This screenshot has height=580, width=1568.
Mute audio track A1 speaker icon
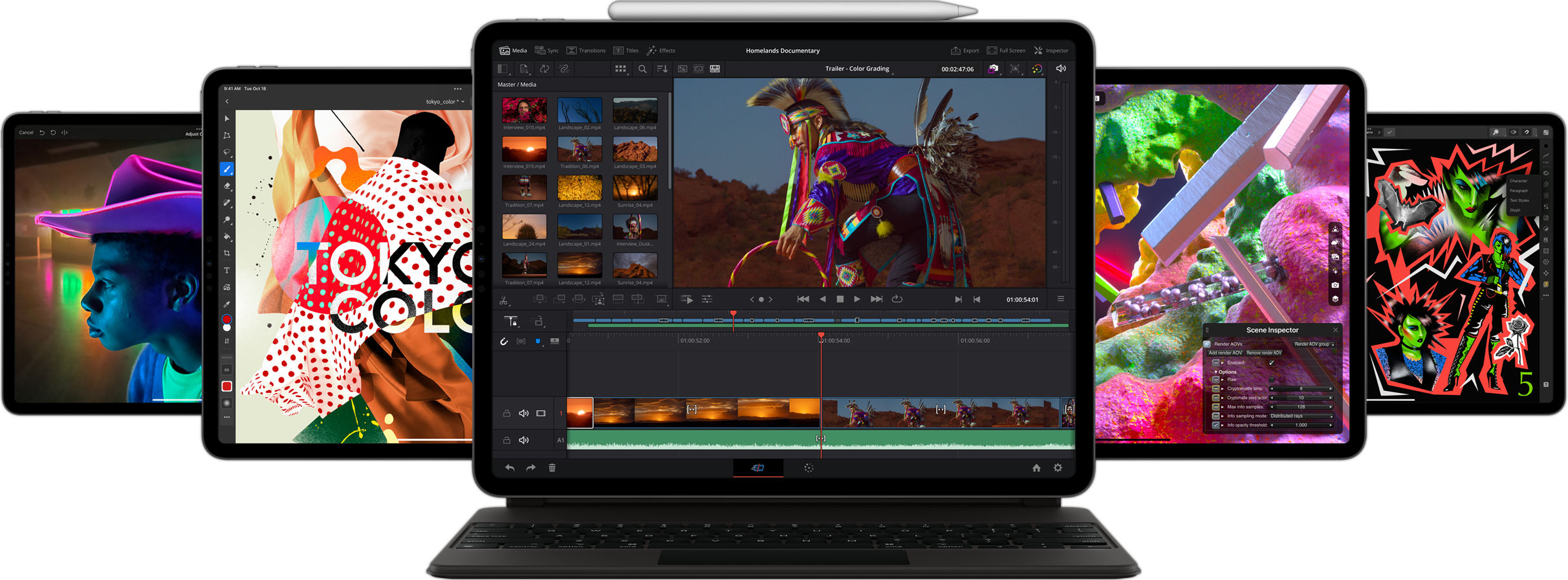coord(524,440)
